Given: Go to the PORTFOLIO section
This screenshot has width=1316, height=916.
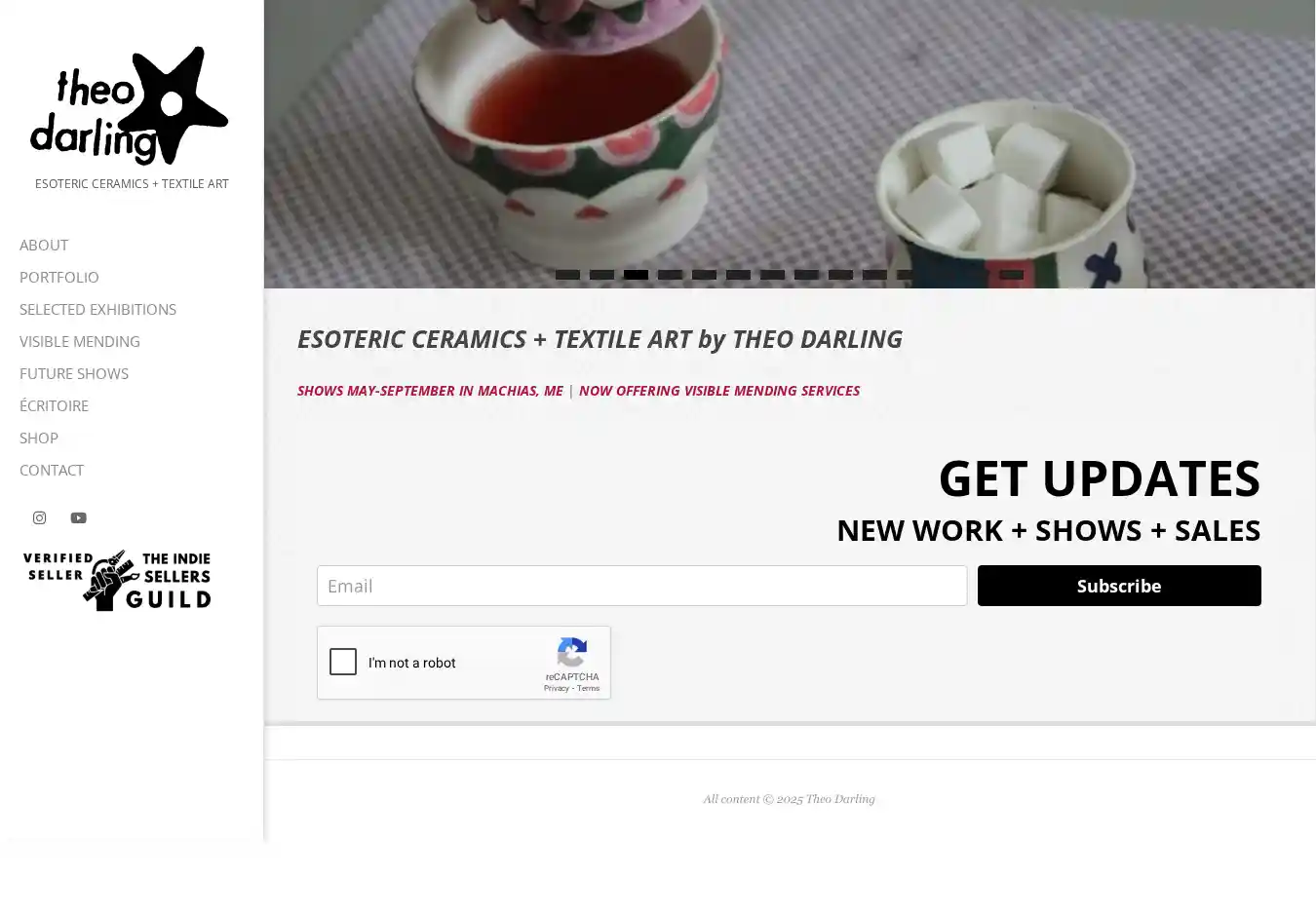Looking at the screenshot, I should click(x=59, y=277).
